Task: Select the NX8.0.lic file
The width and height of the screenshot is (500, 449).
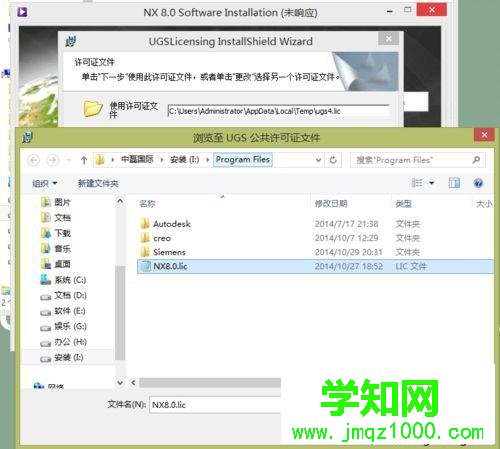Action: [315, 266]
